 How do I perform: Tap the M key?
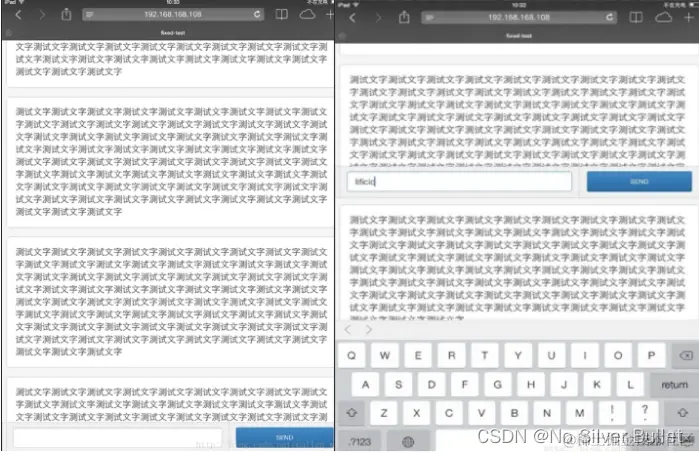pyautogui.click(x=580, y=413)
